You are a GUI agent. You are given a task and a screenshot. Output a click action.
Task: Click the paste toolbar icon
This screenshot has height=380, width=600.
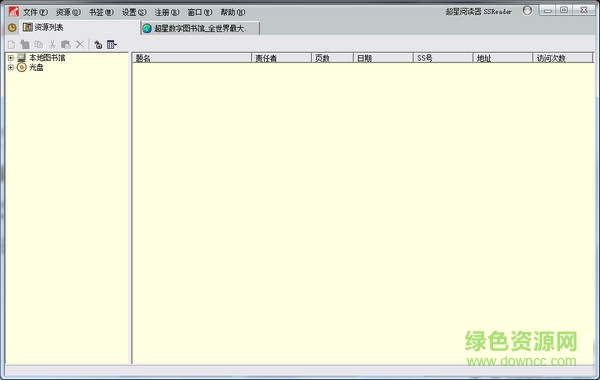point(66,45)
